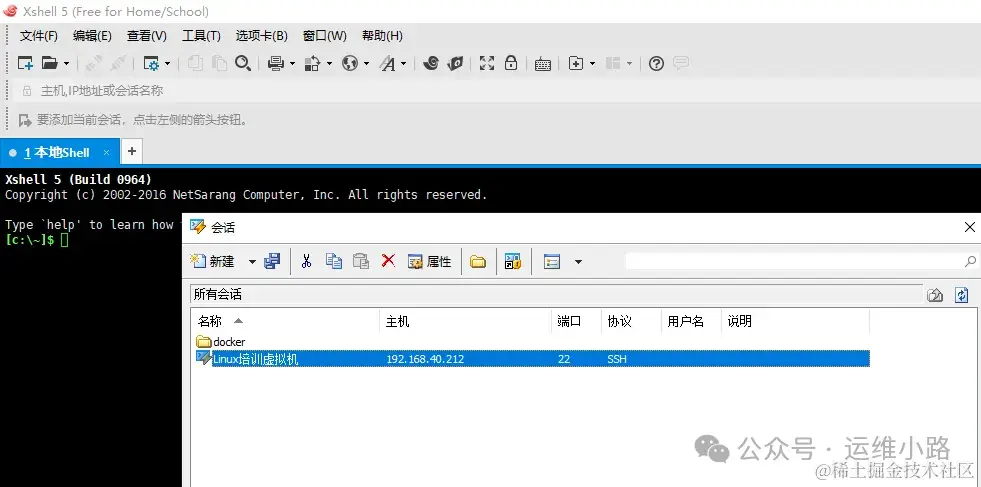Open the 文件(F) menu
981x487 pixels.
[x=39, y=36]
